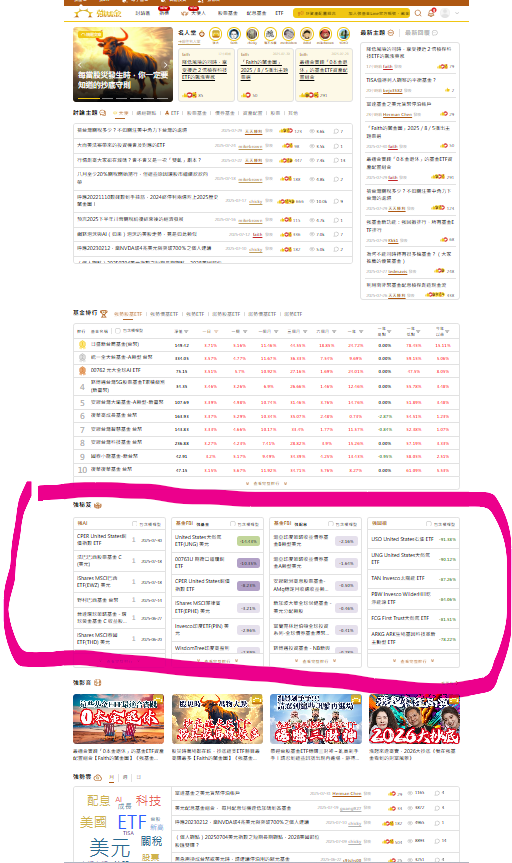The height and width of the screenshot is (863, 512).
Task: Click the sun logo in the site header
Action: (x=83, y=13)
